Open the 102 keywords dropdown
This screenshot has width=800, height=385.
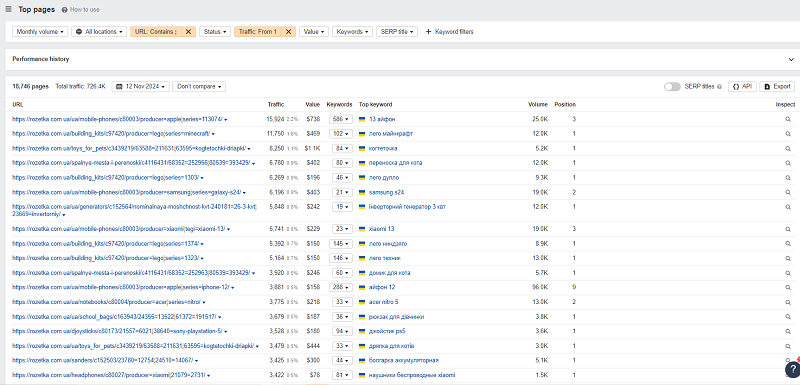pos(341,134)
